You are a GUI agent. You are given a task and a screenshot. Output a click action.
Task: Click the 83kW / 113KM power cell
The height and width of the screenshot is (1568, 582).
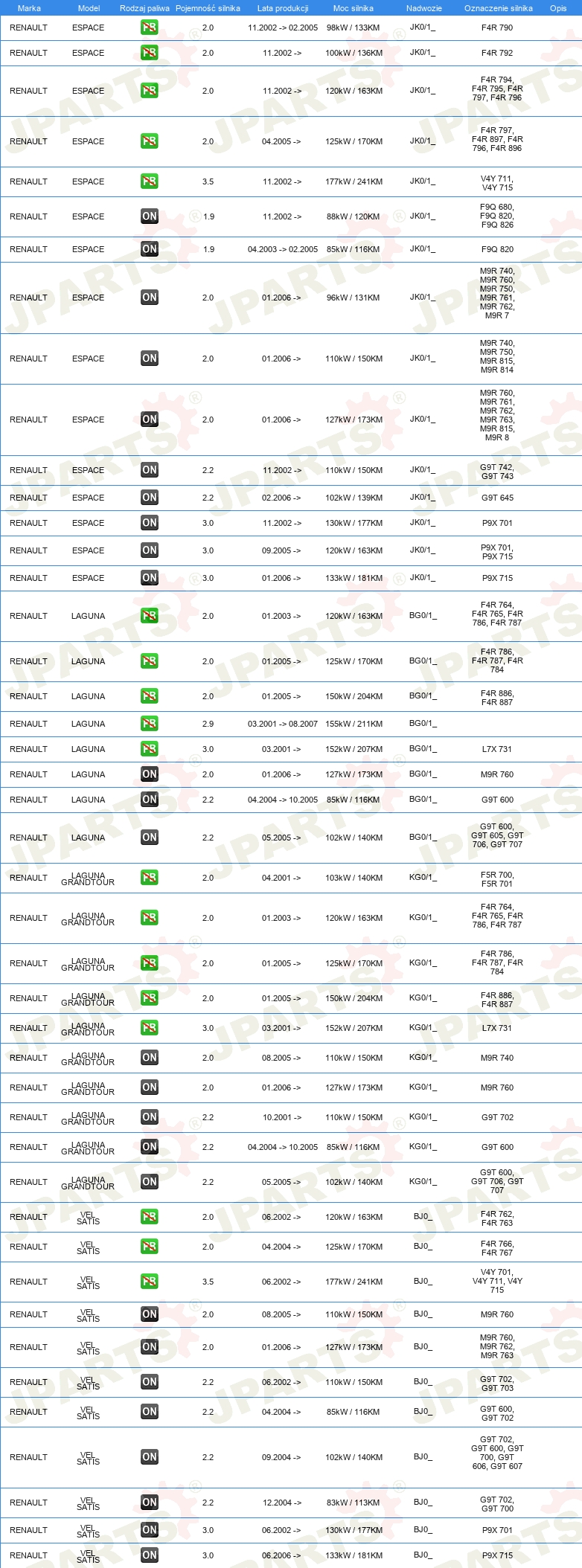354,1503
